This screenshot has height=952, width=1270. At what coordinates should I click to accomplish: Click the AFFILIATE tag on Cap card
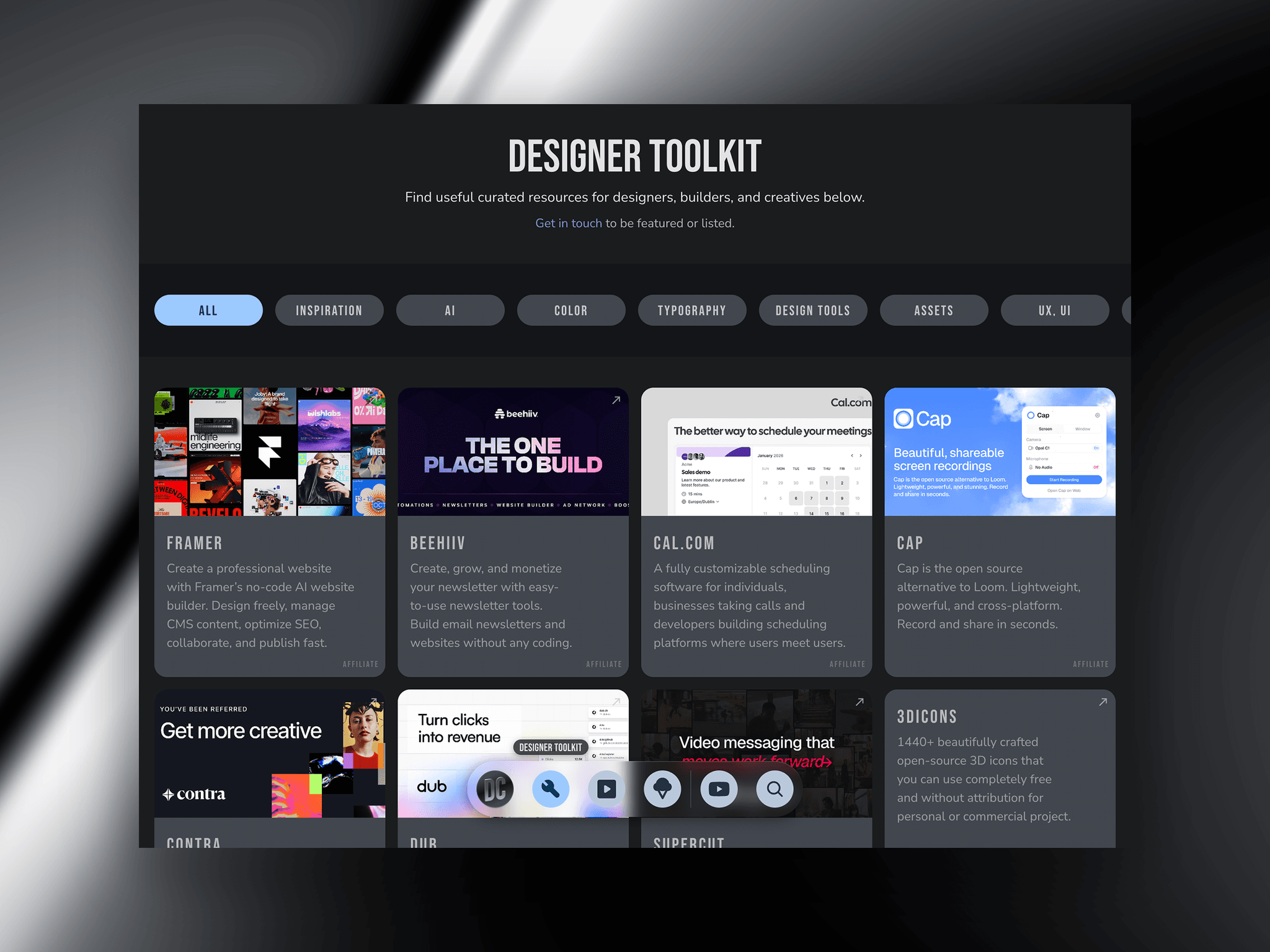1091,664
